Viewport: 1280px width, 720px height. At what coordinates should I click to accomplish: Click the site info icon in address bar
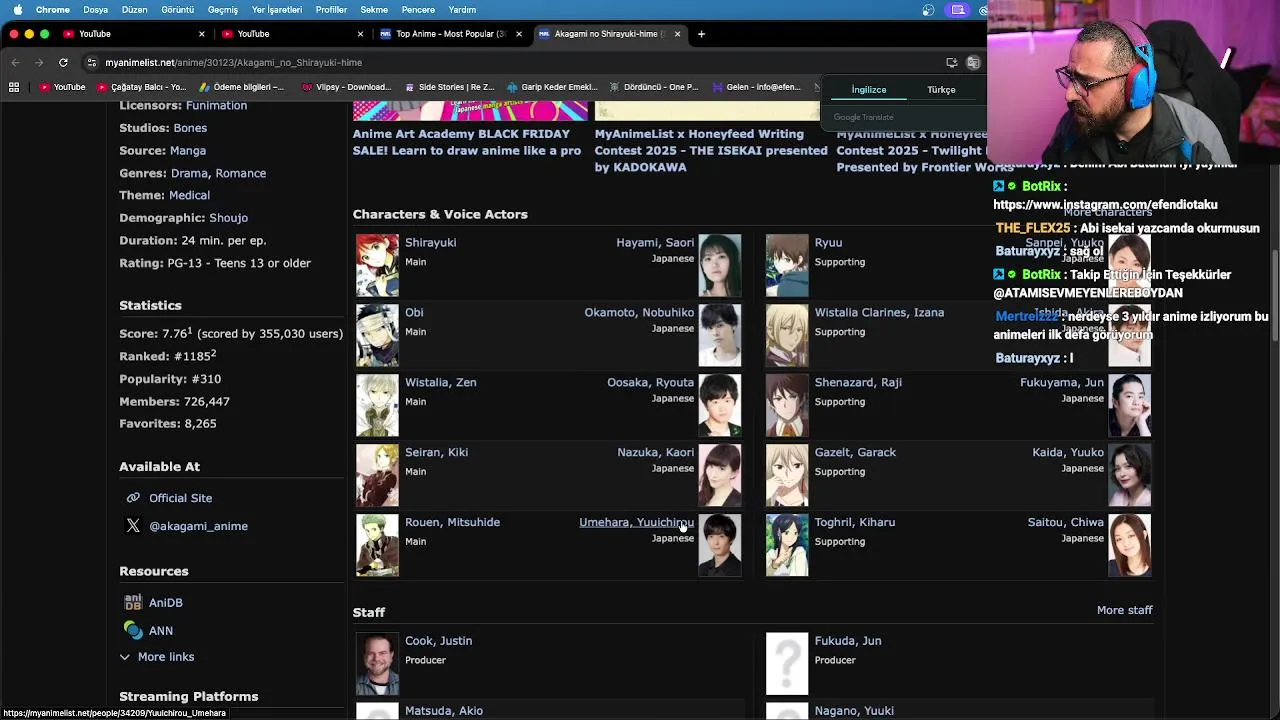coord(92,62)
